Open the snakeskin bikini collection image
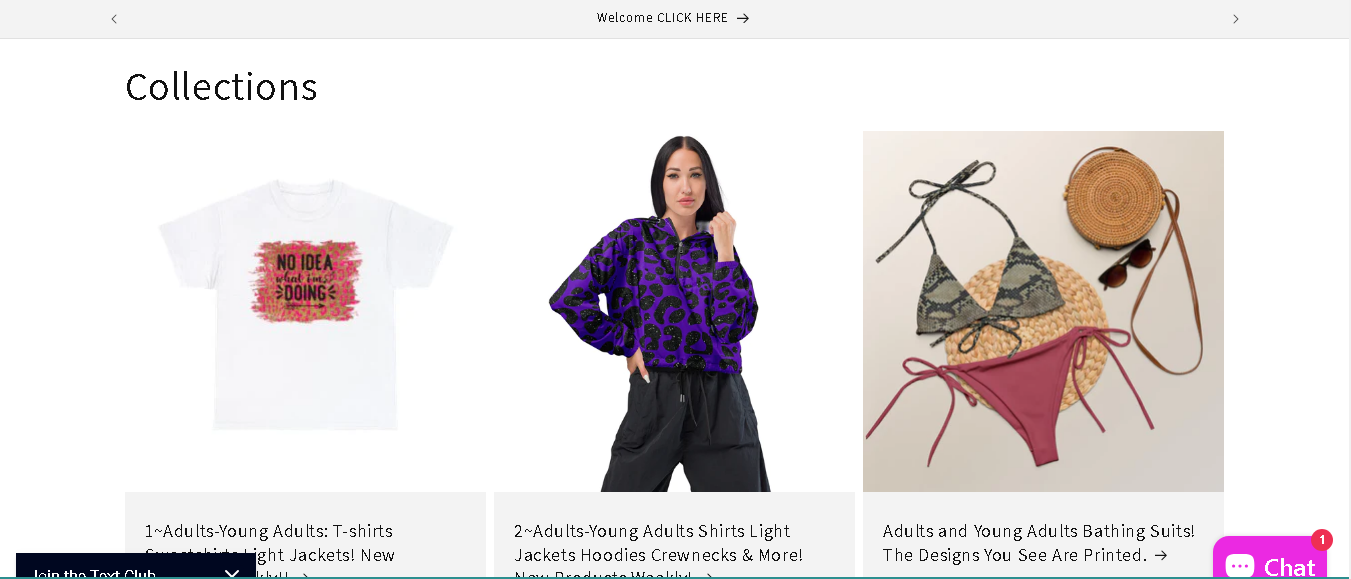This screenshot has height=579, width=1351. pos(1043,311)
